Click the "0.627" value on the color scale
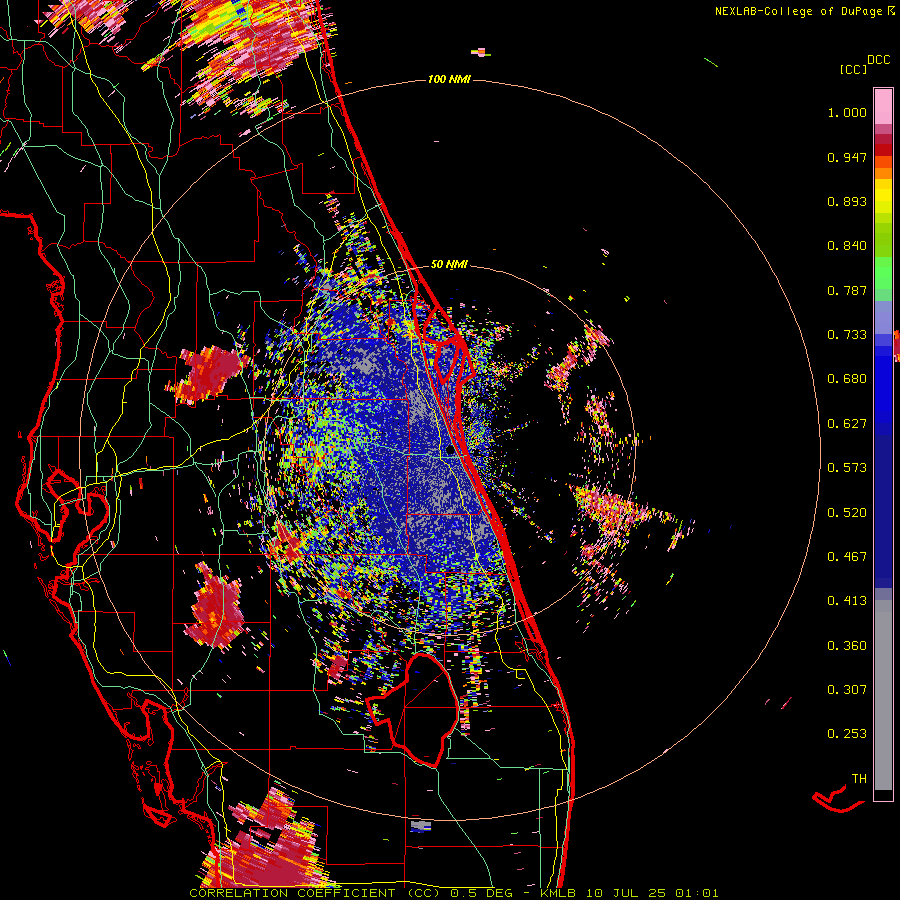Image resolution: width=900 pixels, height=900 pixels. [847, 424]
